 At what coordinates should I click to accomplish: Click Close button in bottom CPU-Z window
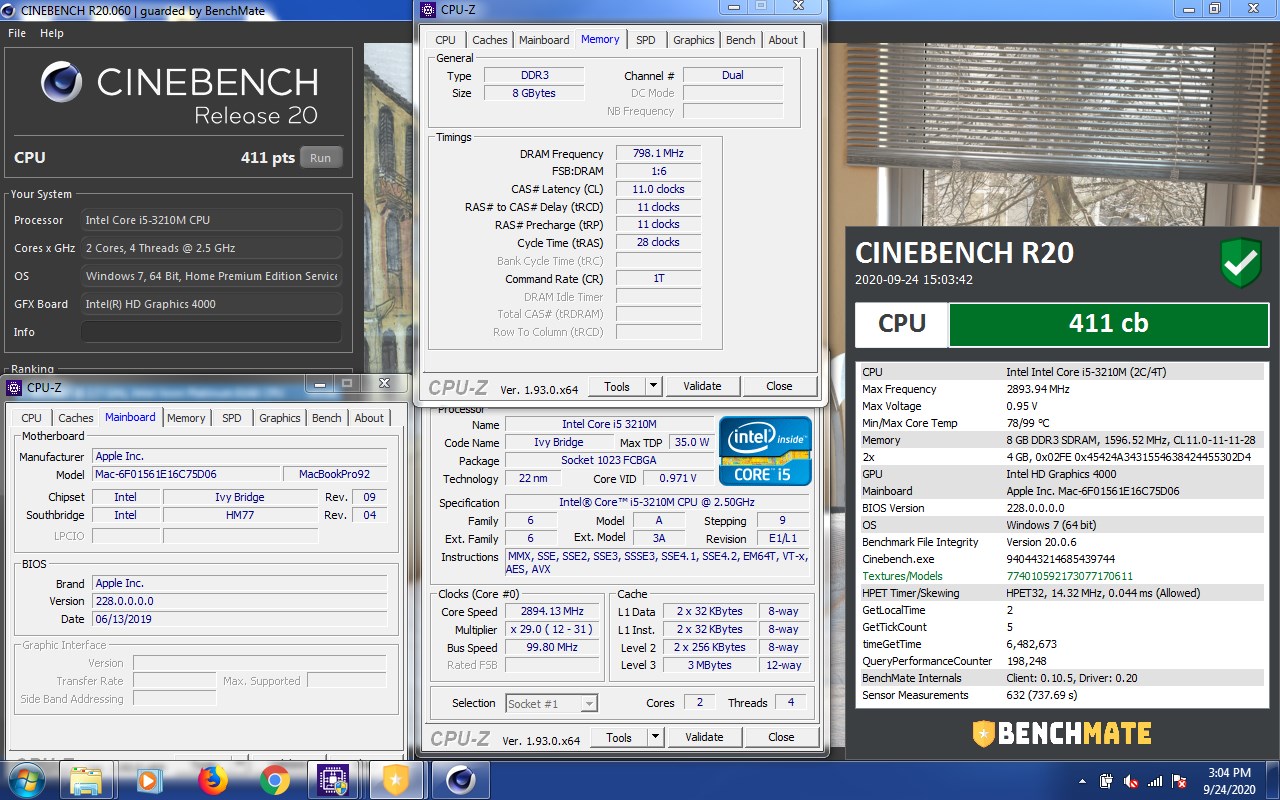[x=782, y=737]
